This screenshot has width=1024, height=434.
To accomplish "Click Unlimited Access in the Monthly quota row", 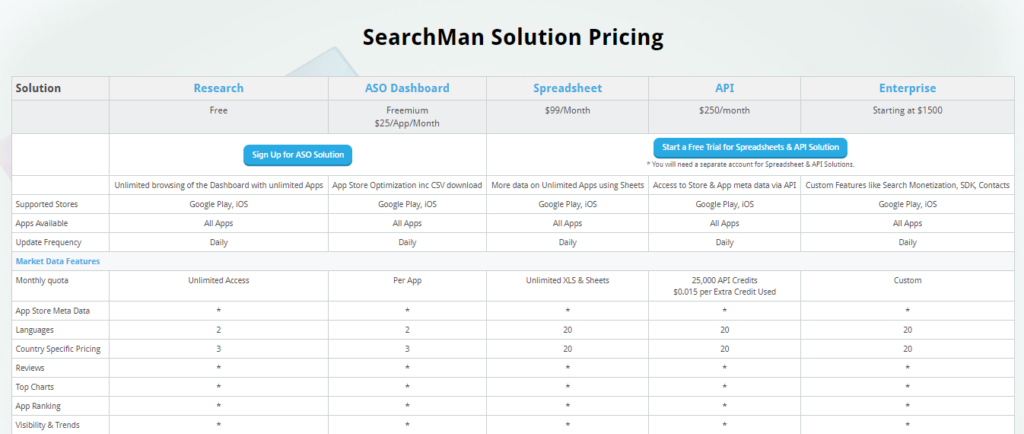I will tap(219, 280).
